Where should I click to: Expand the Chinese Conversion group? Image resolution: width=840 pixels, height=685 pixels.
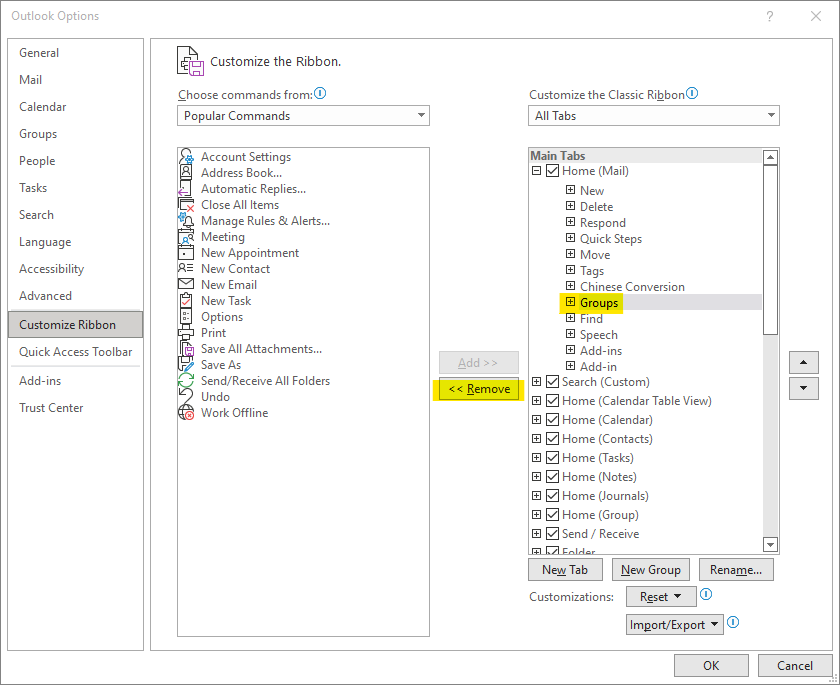[571, 286]
